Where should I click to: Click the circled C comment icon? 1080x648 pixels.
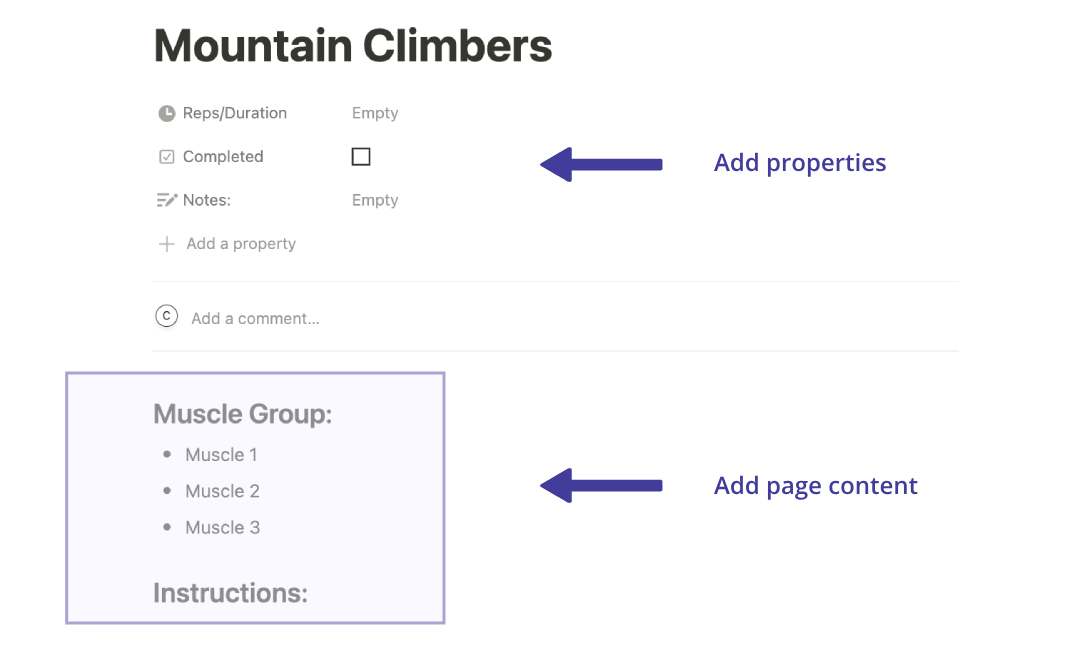(x=165, y=317)
